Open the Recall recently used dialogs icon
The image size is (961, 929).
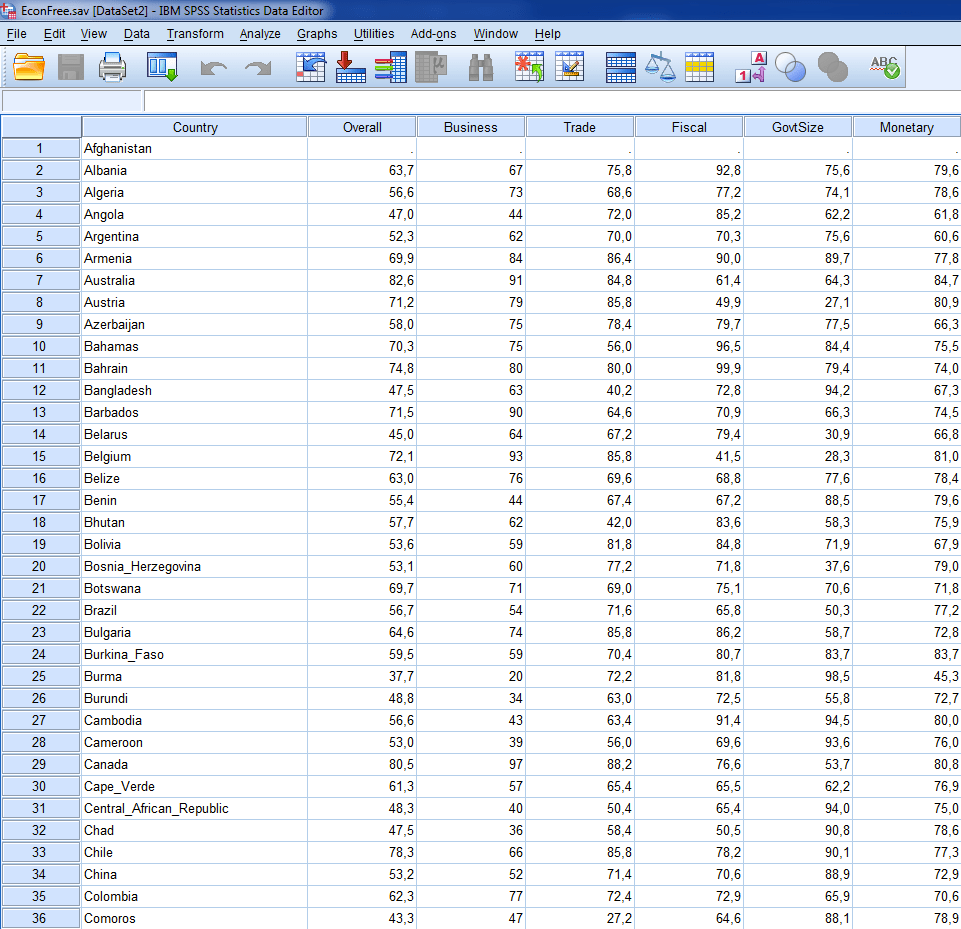[x=162, y=67]
